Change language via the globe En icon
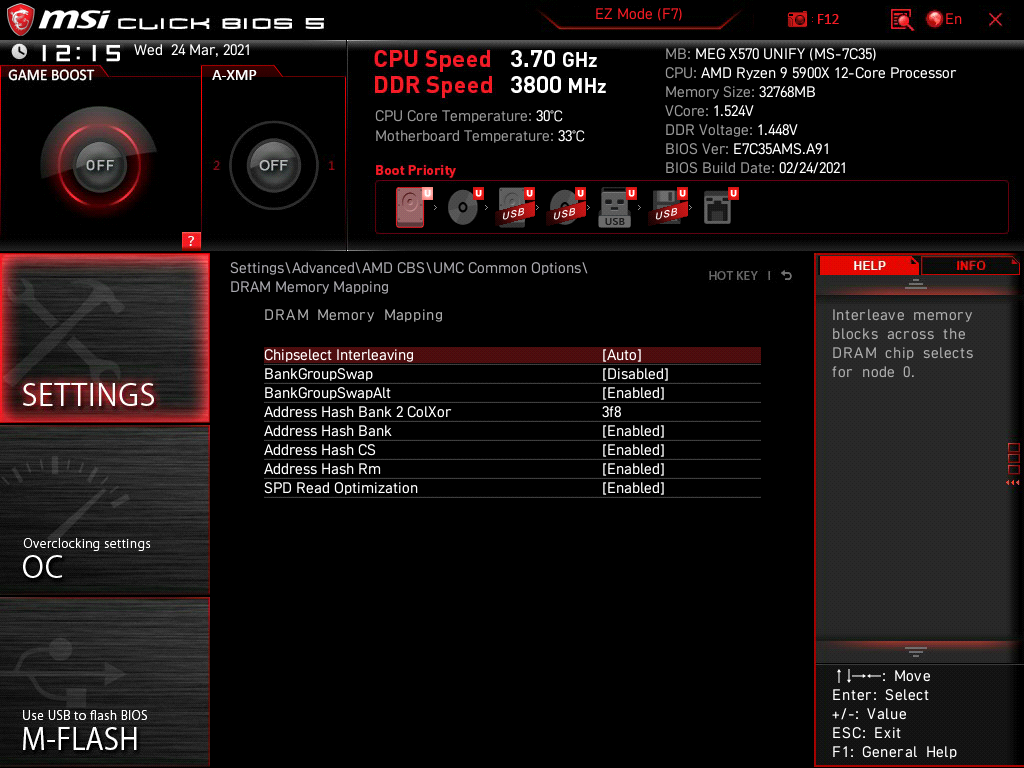1024x768 pixels. point(944,20)
